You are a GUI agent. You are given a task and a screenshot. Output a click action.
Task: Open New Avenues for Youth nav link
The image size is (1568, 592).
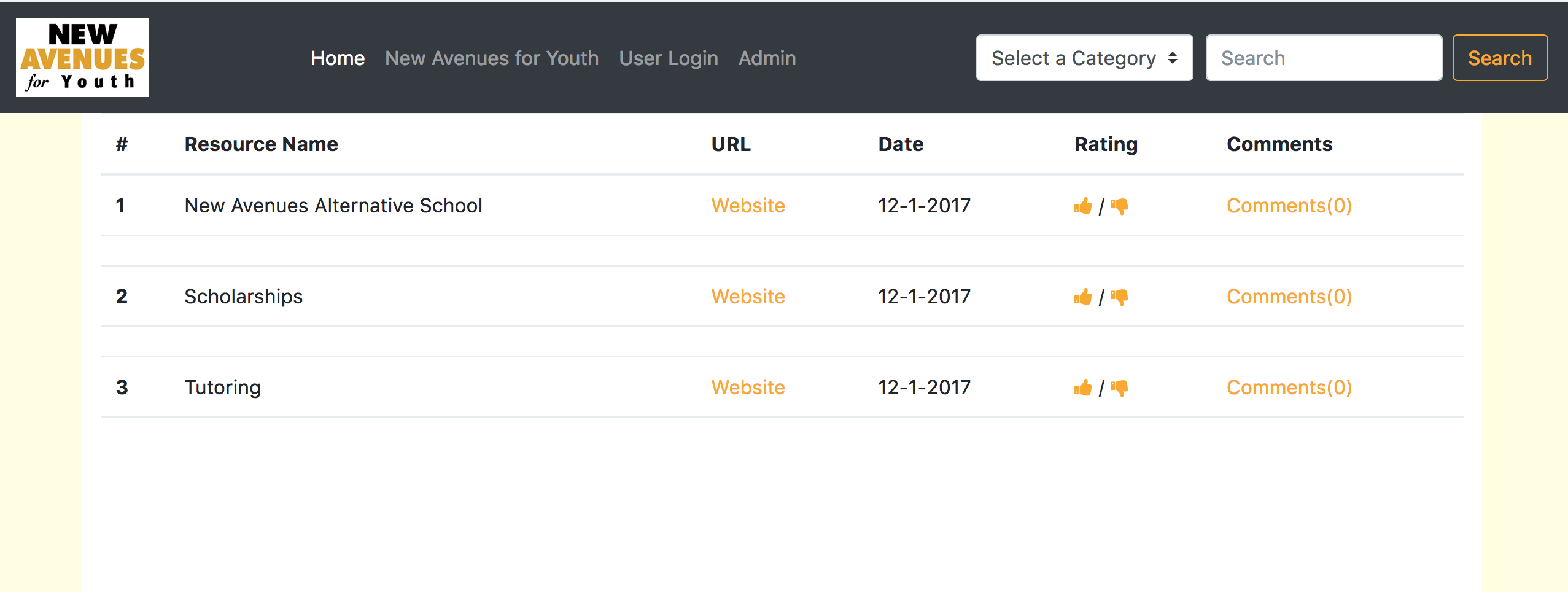(x=492, y=58)
